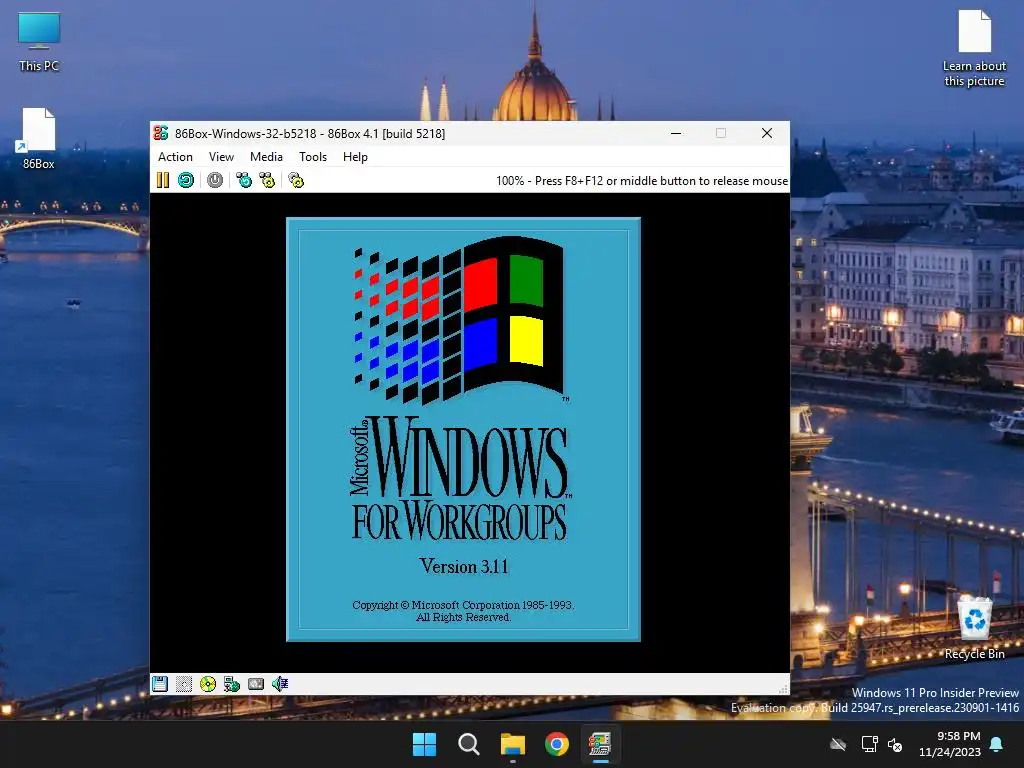The image size is (1024, 768).
Task: Open machine settings via the last toolbar gear icon
Action: pos(296,180)
